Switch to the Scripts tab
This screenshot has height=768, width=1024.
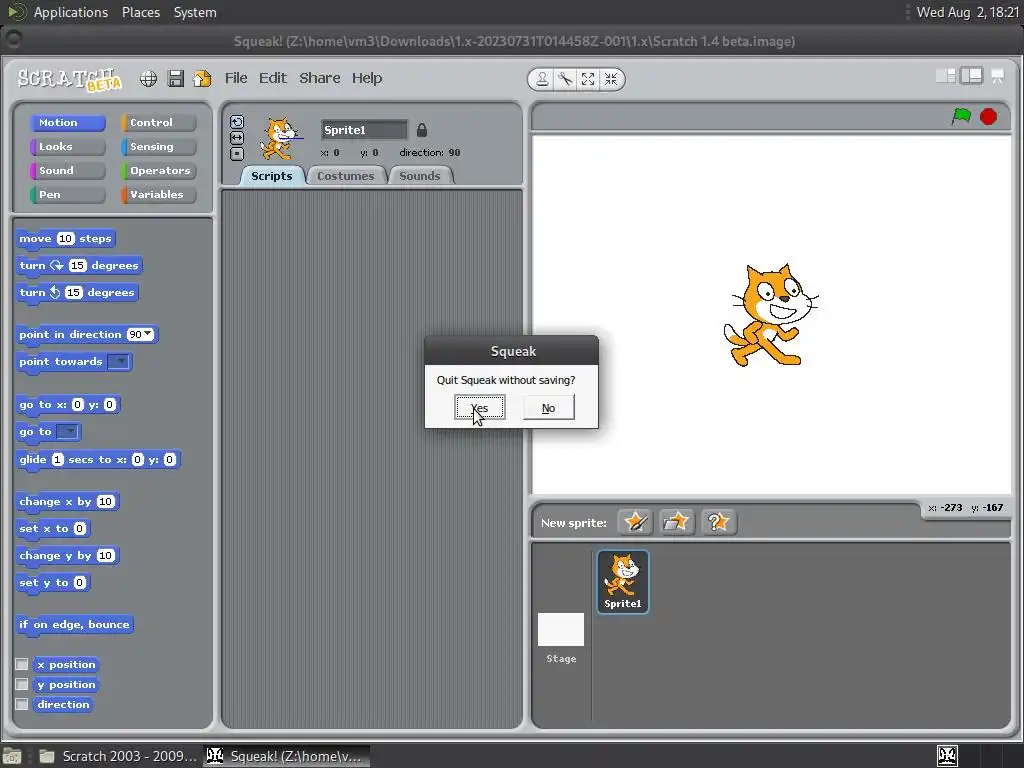[x=272, y=176]
